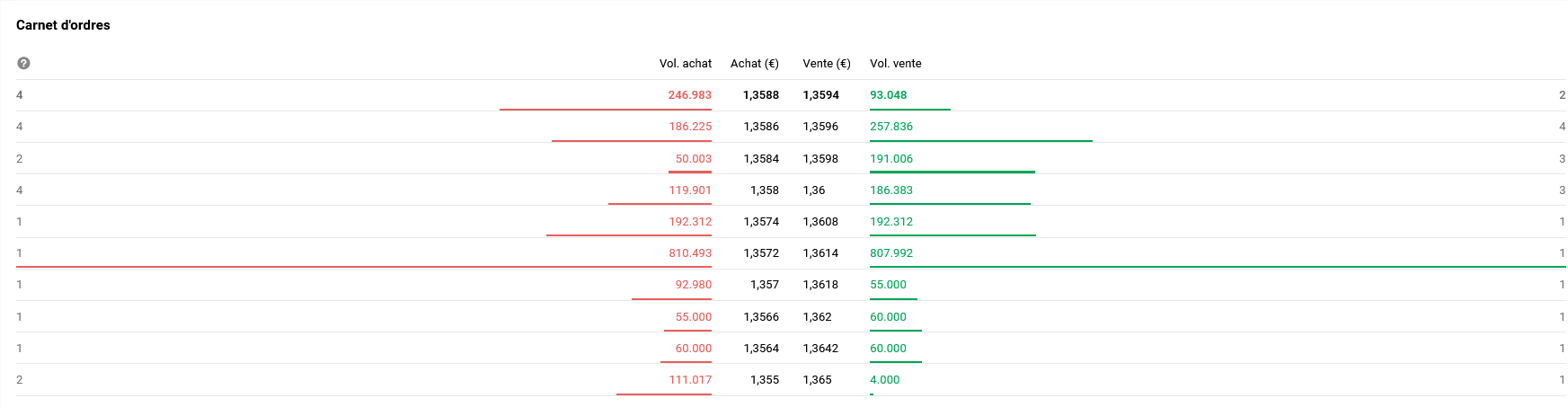Click the "Vente (€)" column header
This screenshot has height=407, width=1568.
pyautogui.click(x=826, y=64)
